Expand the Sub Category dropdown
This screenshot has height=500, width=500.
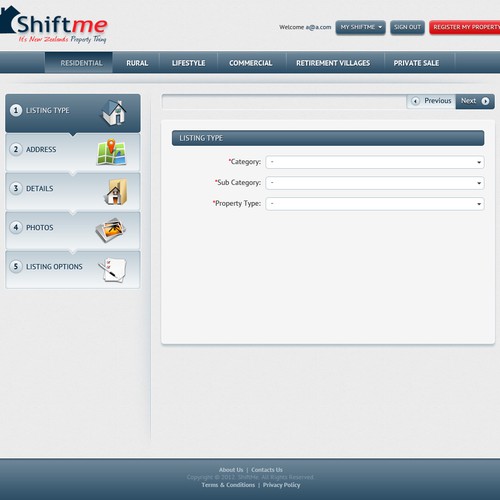[375, 183]
